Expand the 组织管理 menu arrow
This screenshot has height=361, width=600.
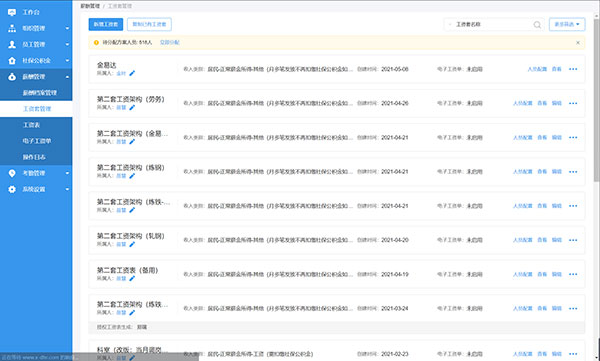click(x=67, y=28)
